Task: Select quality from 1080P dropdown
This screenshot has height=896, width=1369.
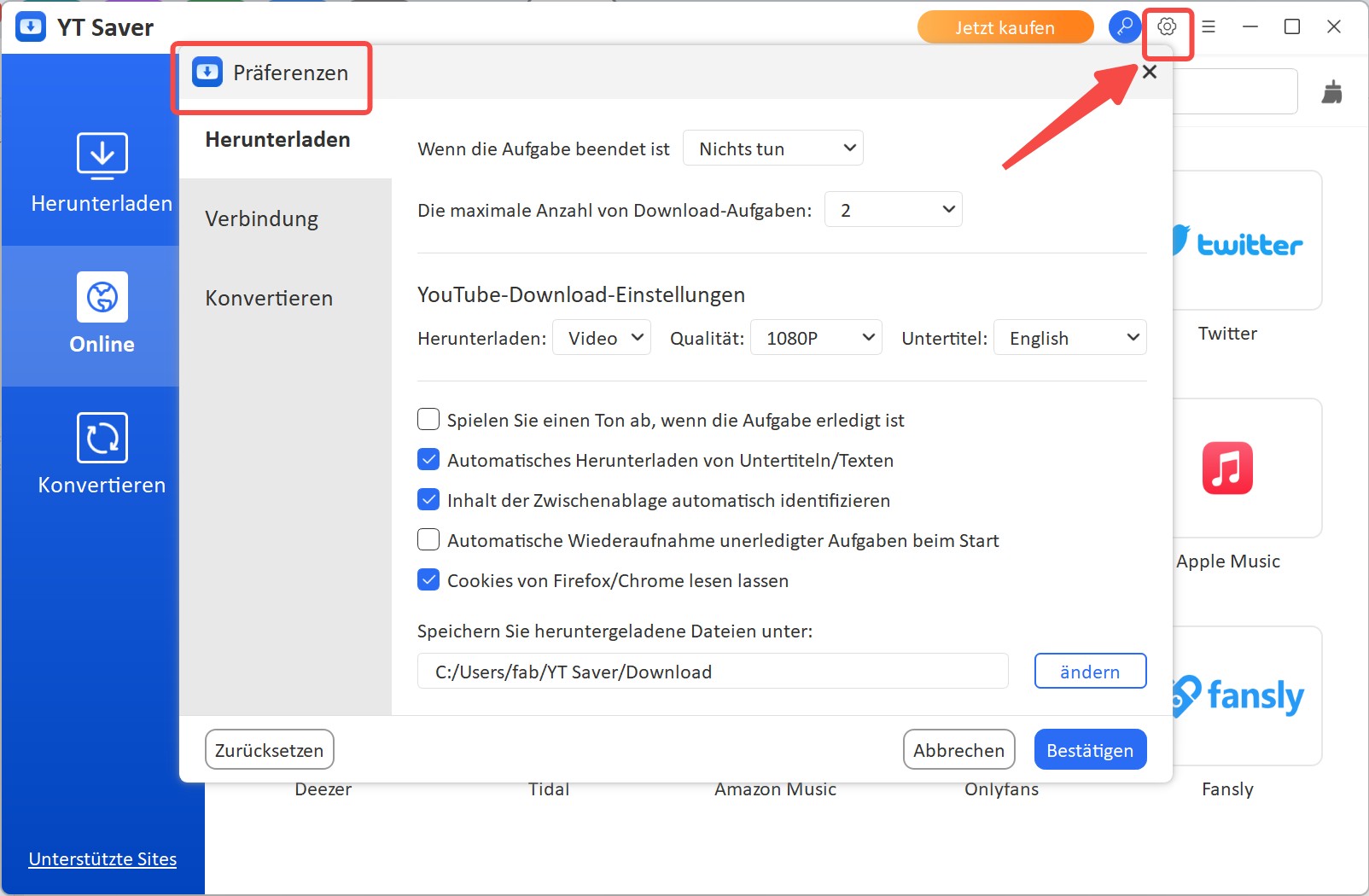Action: 816,338
